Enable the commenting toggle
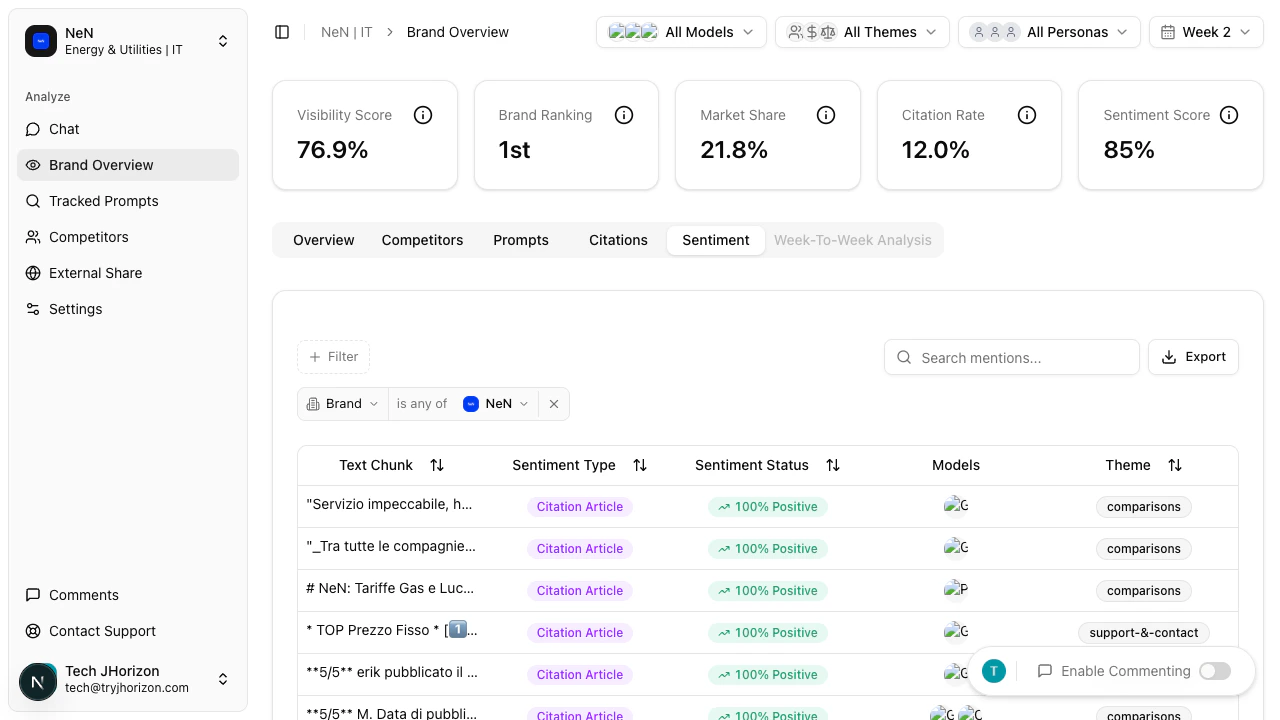This screenshot has width=1280, height=720. click(1214, 671)
